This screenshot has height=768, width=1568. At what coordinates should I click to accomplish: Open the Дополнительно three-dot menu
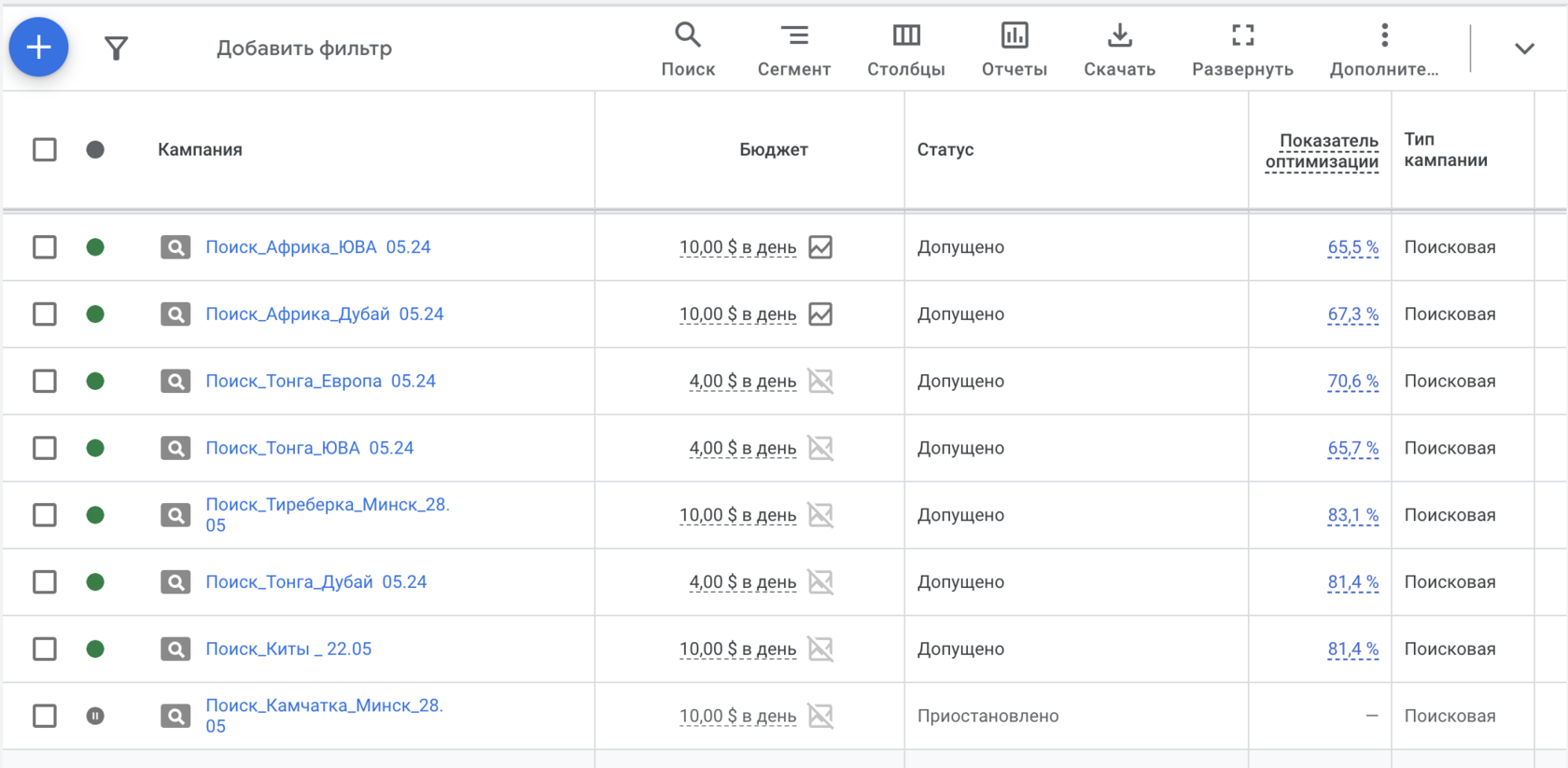click(x=1385, y=35)
